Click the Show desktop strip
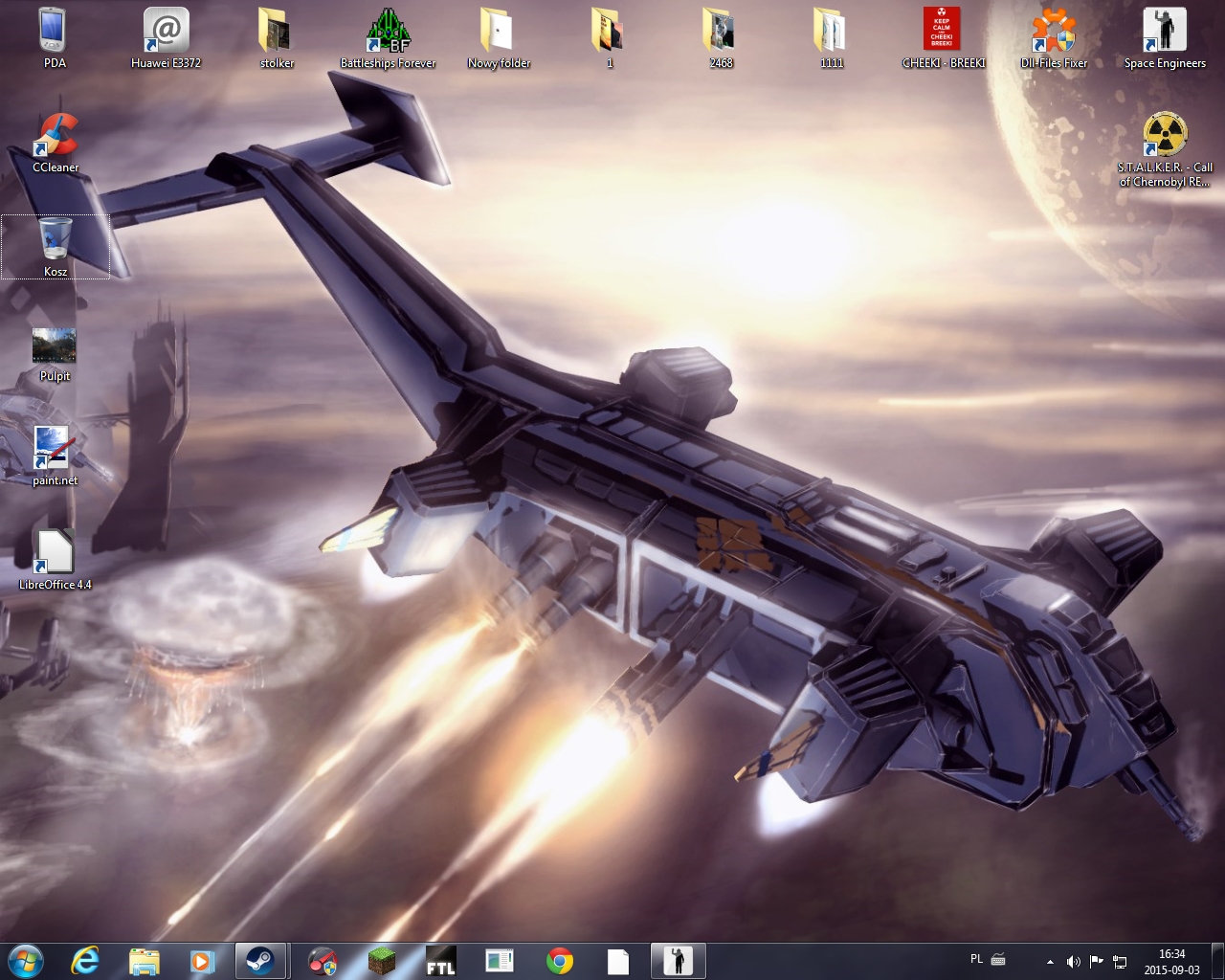The height and width of the screenshot is (980, 1225). point(1217,961)
